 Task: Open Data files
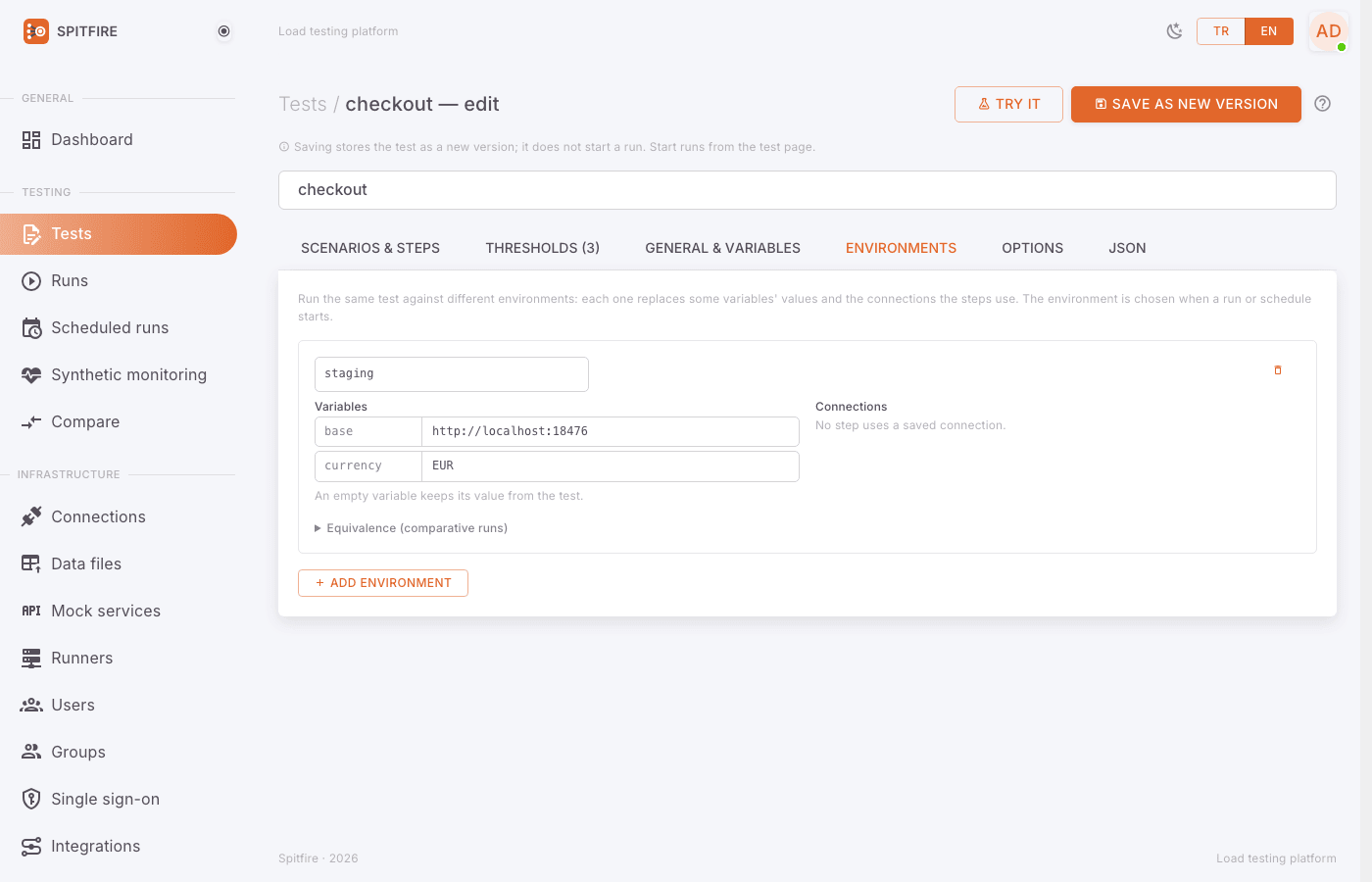point(118,564)
